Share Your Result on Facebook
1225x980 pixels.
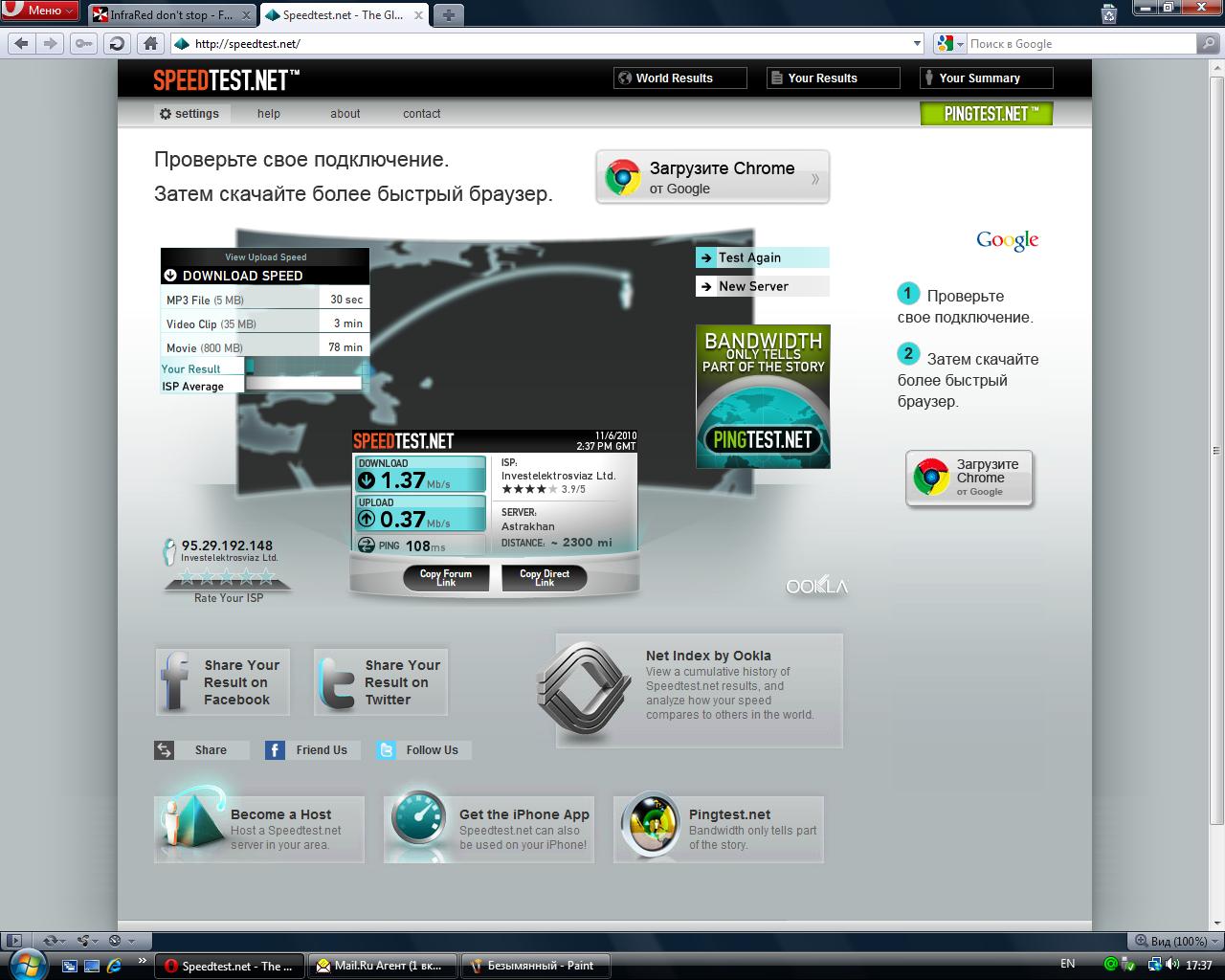tap(222, 681)
